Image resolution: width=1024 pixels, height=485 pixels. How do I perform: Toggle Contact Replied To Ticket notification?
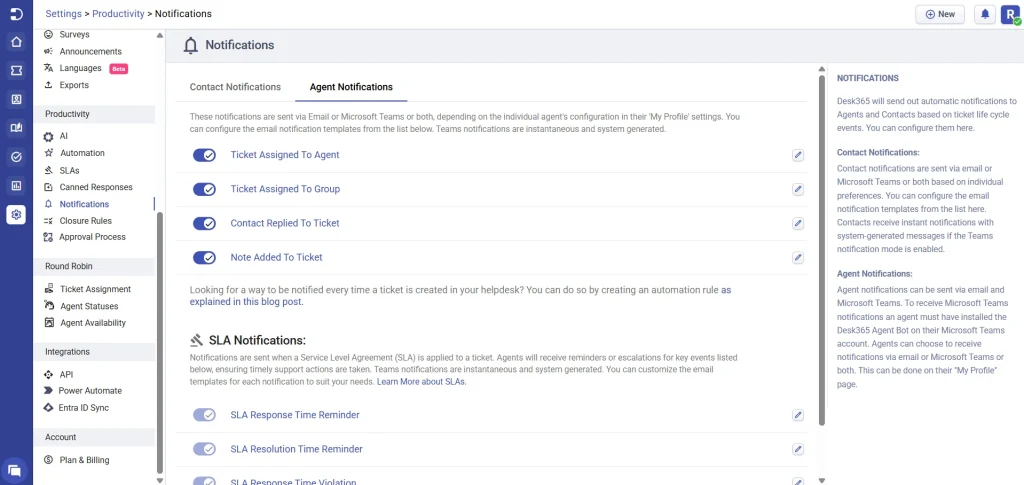(204, 223)
